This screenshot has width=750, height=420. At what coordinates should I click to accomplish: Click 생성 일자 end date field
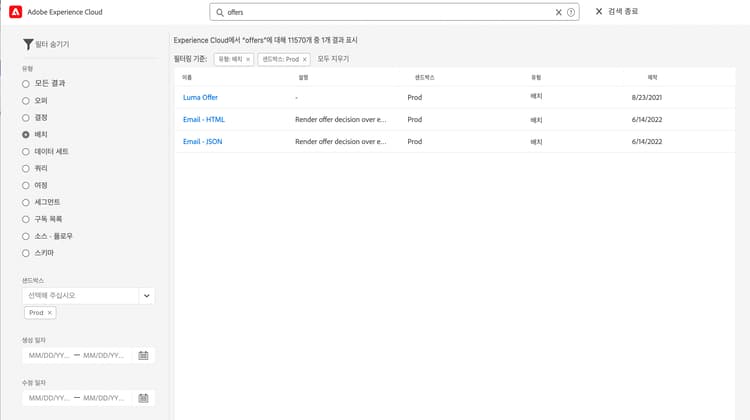click(104, 355)
